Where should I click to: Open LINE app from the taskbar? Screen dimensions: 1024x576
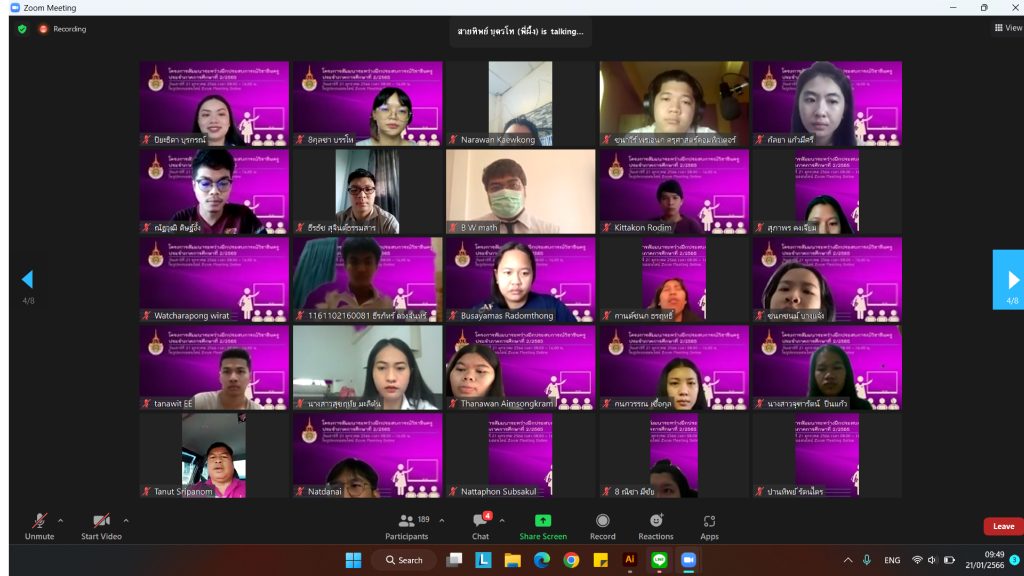(659, 560)
